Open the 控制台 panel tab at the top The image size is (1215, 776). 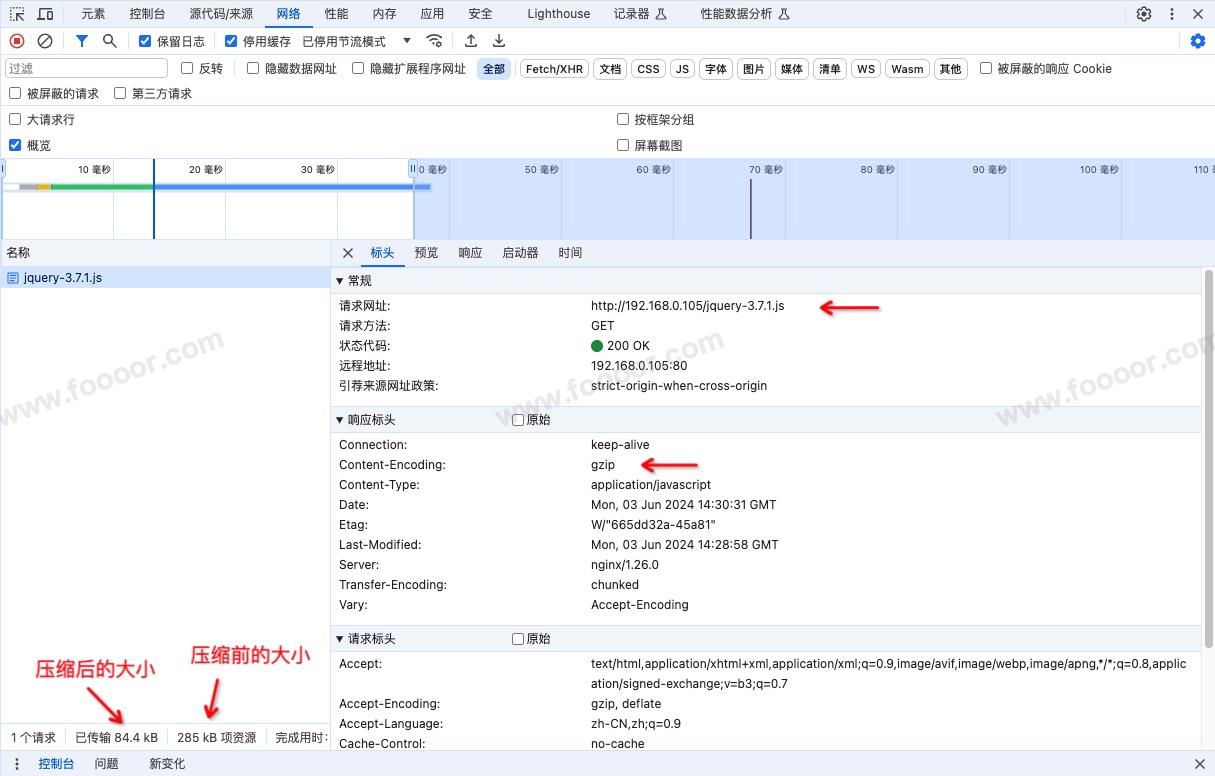point(147,14)
